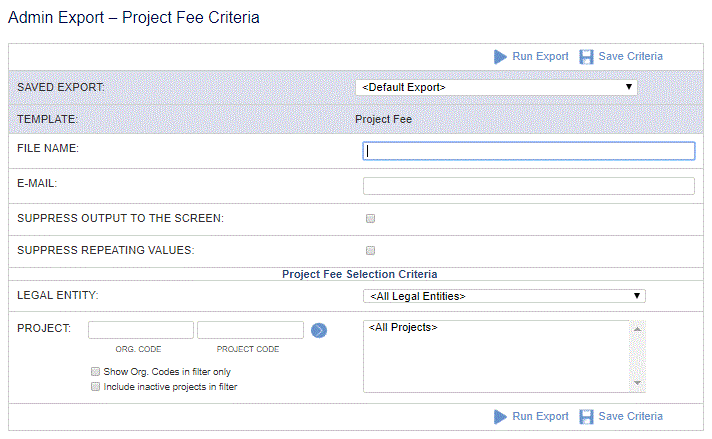The image size is (712, 439).
Task: Select <All Projects> in the project list
Action: click(x=403, y=327)
